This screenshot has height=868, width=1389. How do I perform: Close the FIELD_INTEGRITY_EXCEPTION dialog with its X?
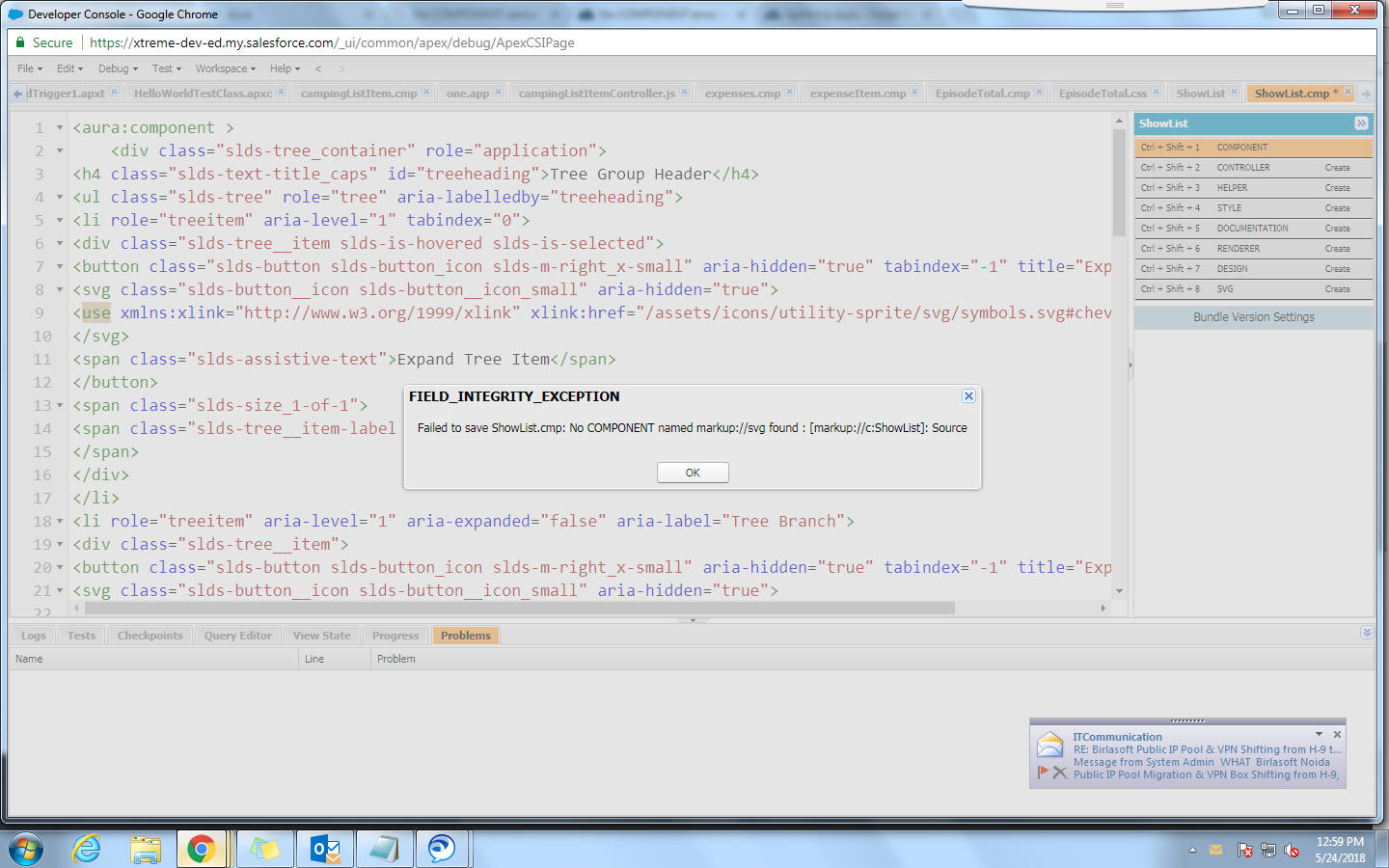pyautogui.click(x=968, y=396)
